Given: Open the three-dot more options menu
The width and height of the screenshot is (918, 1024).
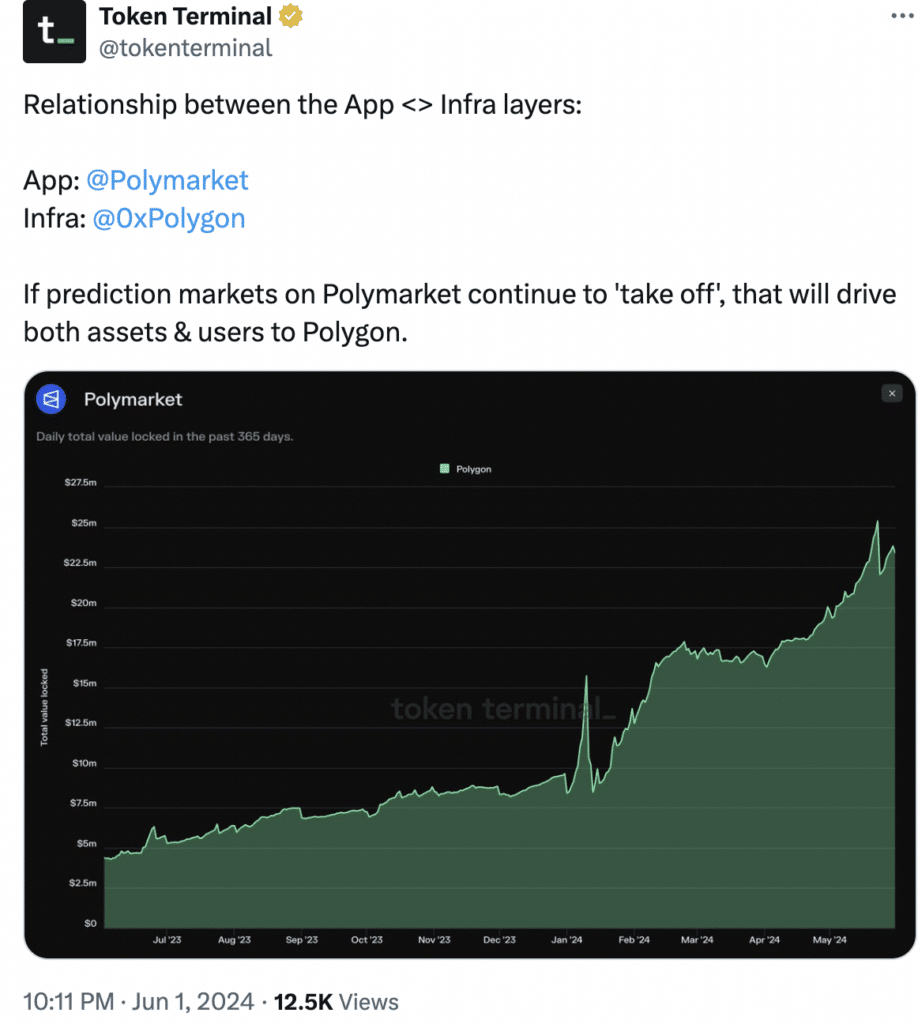Looking at the screenshot, I should (893, 18).
